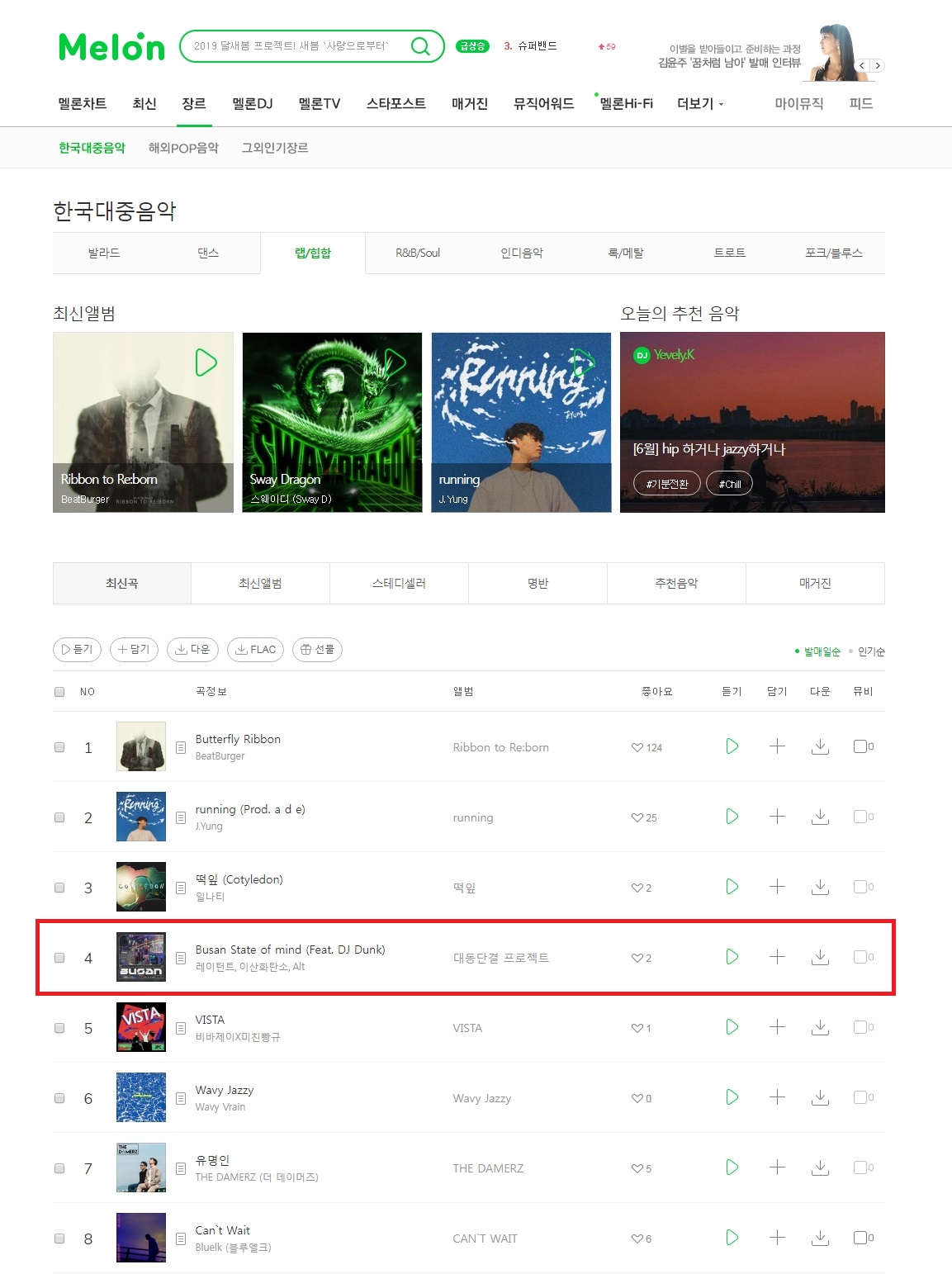Sort the list by 인기순
The height and width of the screenshot is (1274, 952).
[x=871, y=651]
